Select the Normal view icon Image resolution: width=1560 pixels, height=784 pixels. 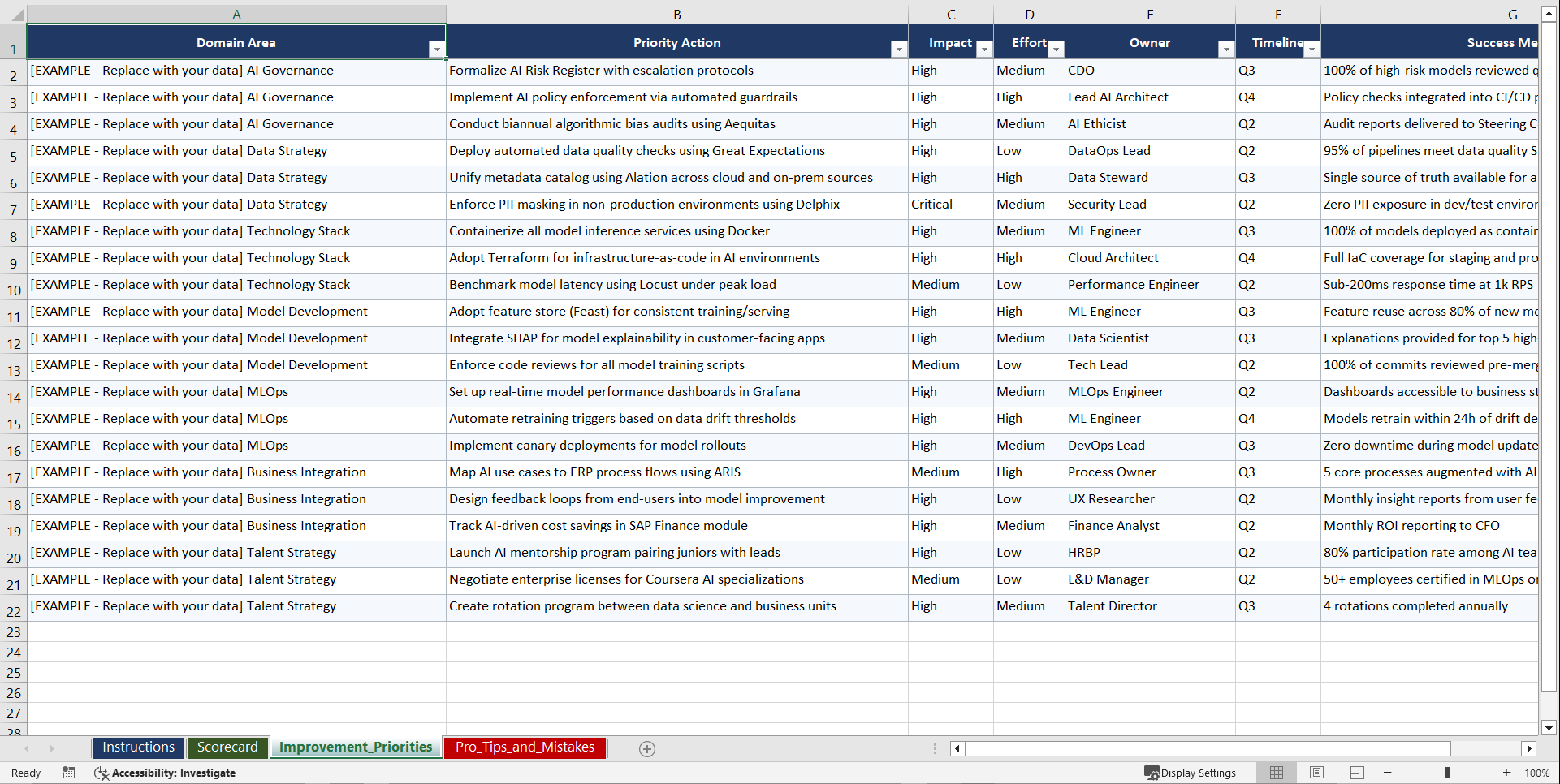click(x=1276, y=772)
